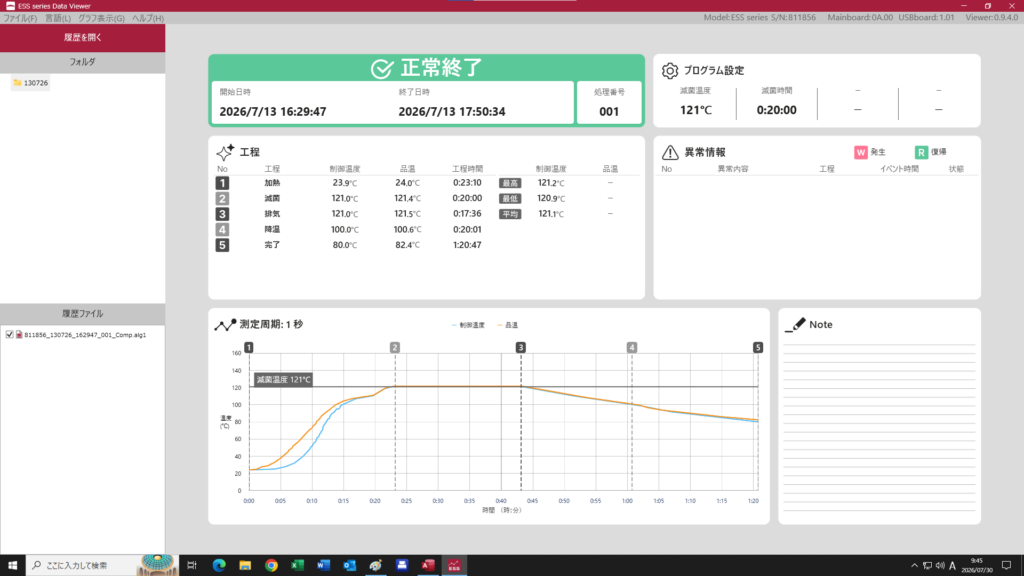Viewport: 1024px width, 576px height.
Task: Select process step 2 number badge
Action: click(x=222, y=199)
